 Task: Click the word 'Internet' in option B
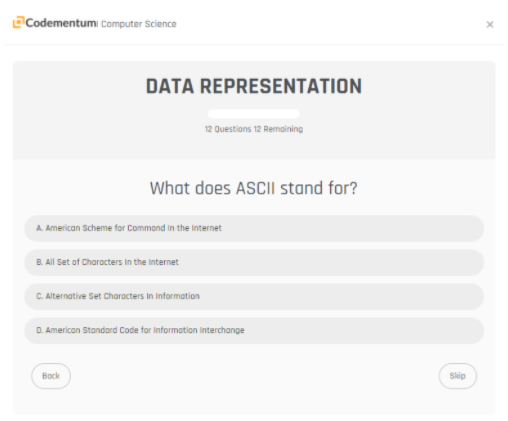click(x=163, y=262)
